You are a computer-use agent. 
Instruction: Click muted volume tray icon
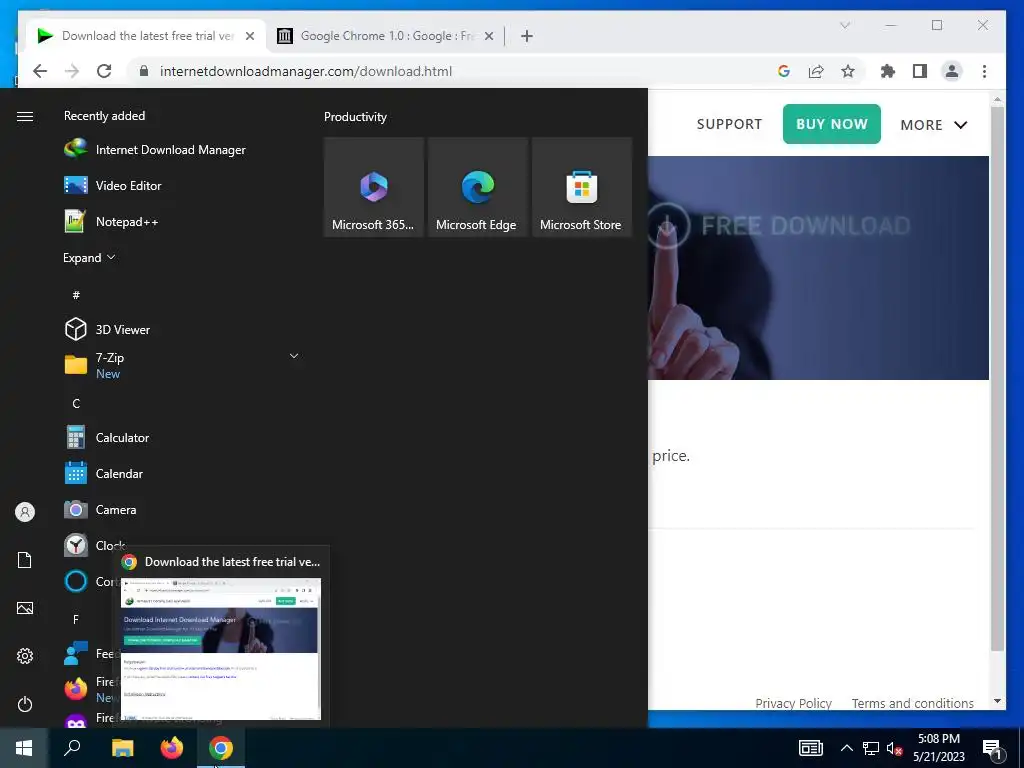point(895,748)
